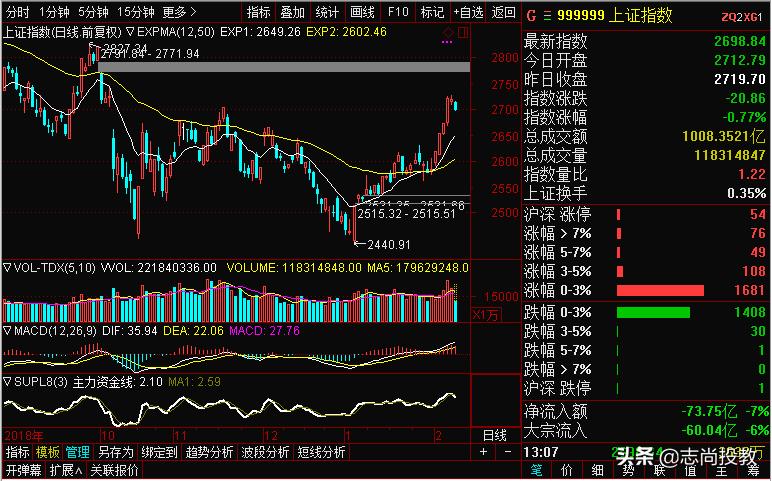Open the list icon next to 999999
The height and width of the screenshot is (481, 772).
(x=547, y=16)
